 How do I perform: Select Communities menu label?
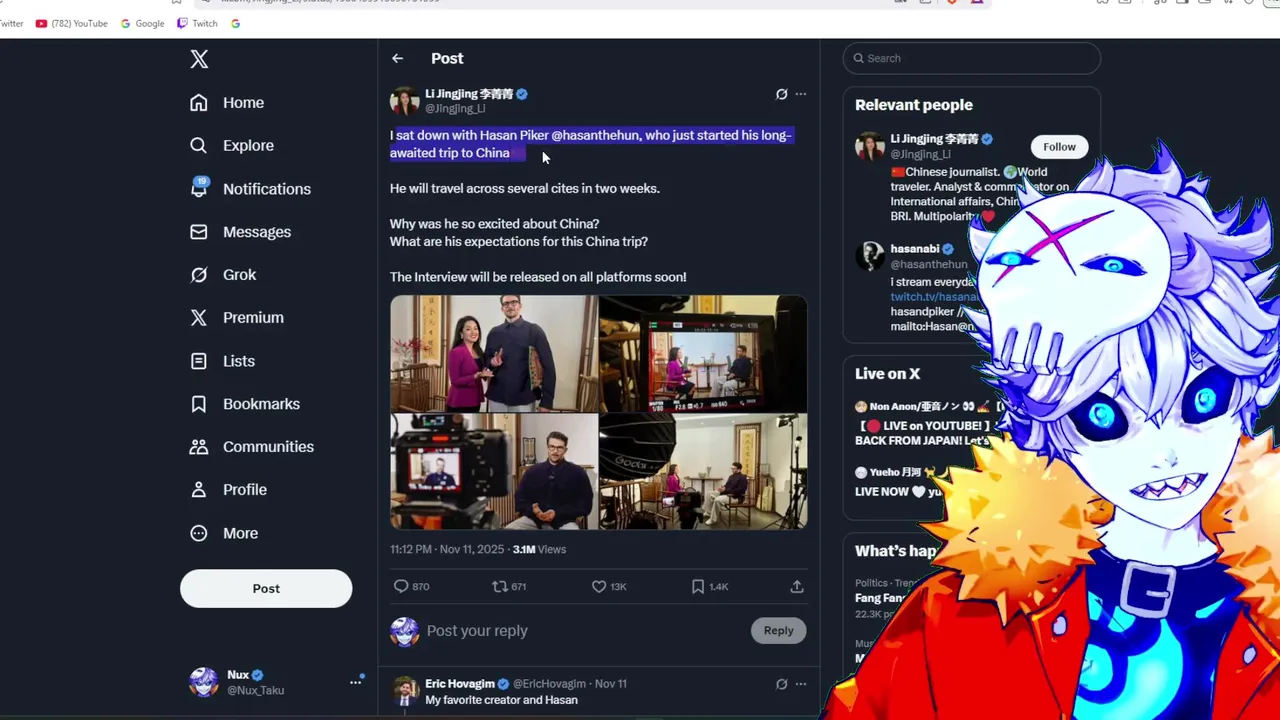(268, 447)
